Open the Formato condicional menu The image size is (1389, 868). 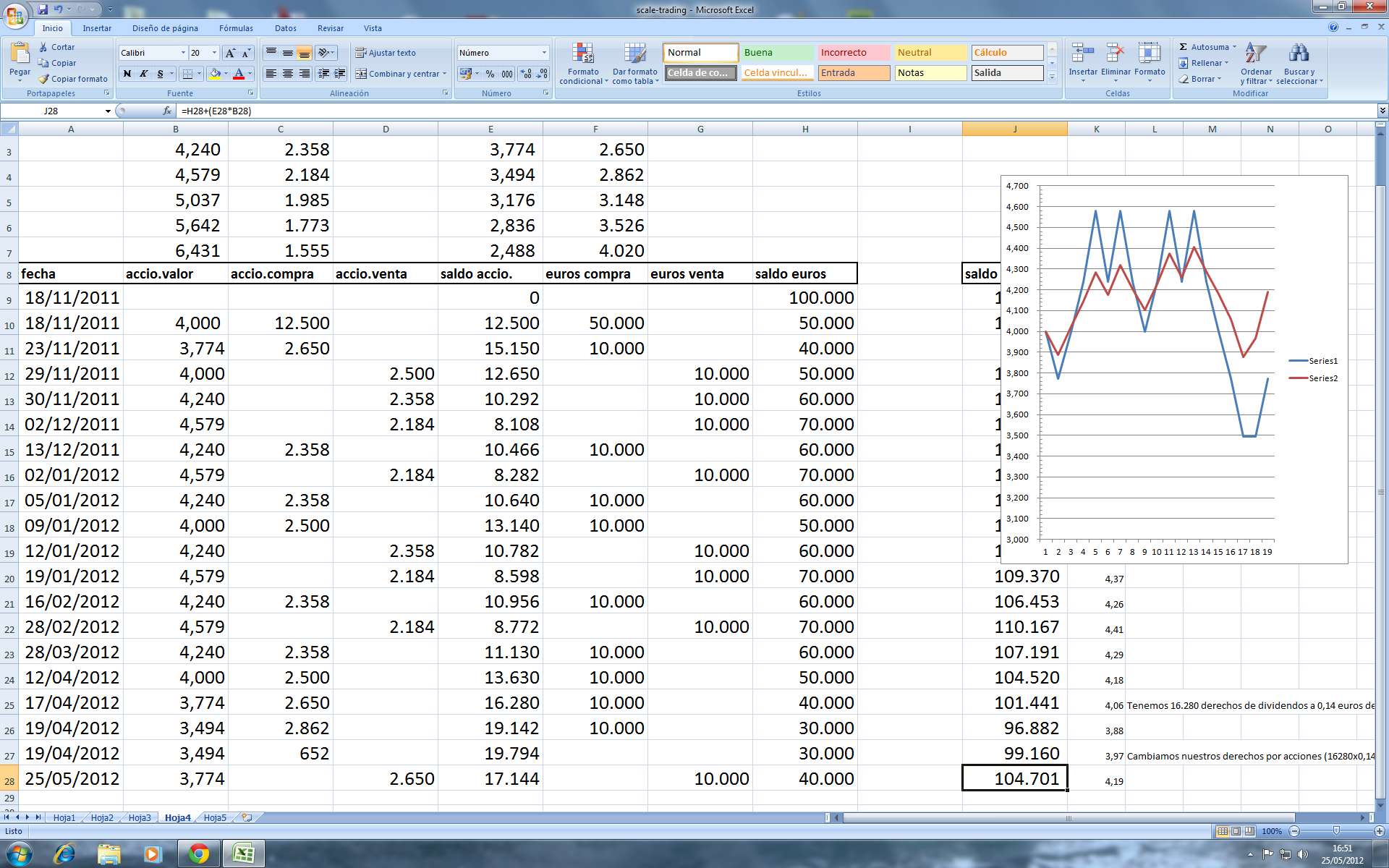pos(583,63)
